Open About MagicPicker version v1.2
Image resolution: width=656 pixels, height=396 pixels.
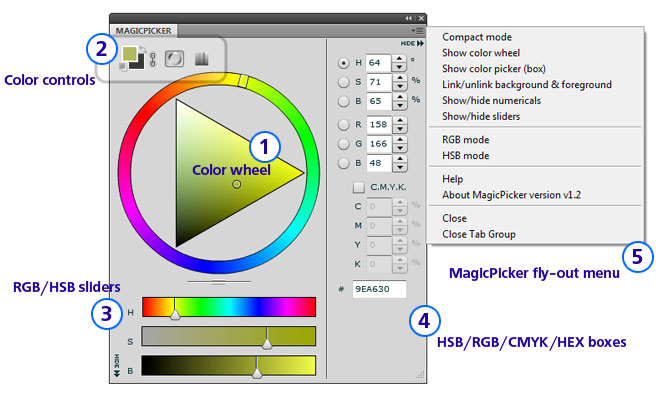[511, 195]
